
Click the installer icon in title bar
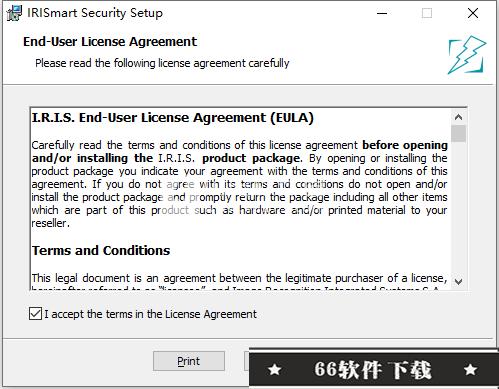click(x=14, y=13)
